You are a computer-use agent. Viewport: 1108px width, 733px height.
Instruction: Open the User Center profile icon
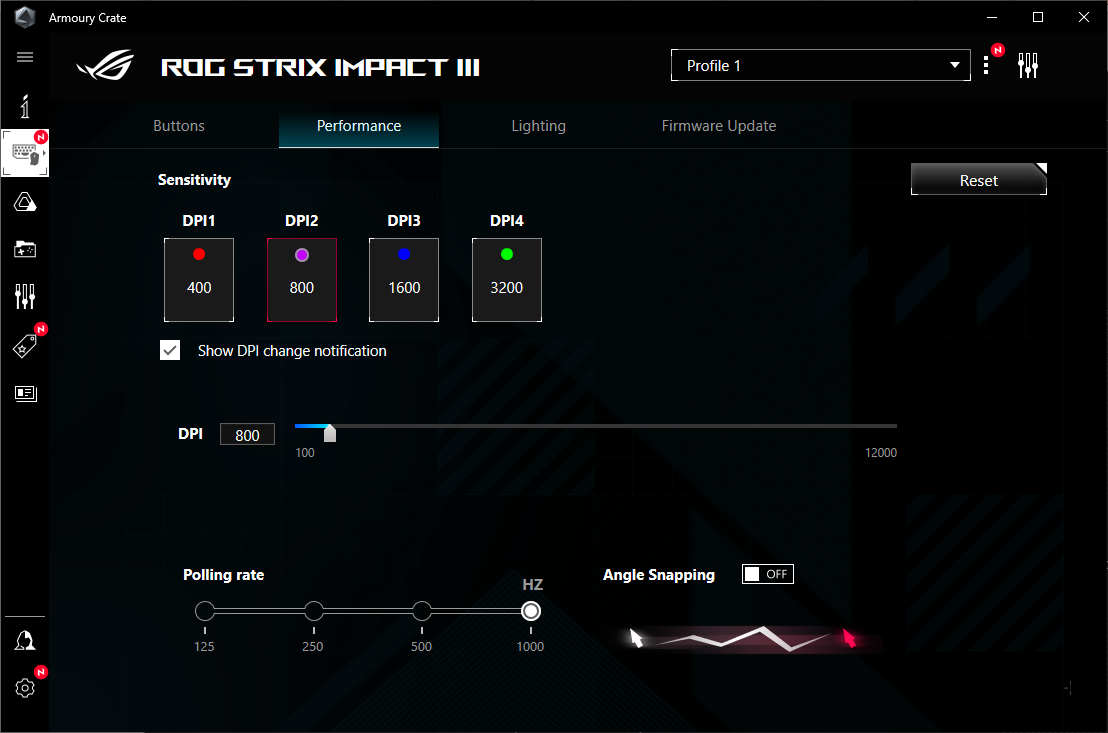(x=25, y=640)
